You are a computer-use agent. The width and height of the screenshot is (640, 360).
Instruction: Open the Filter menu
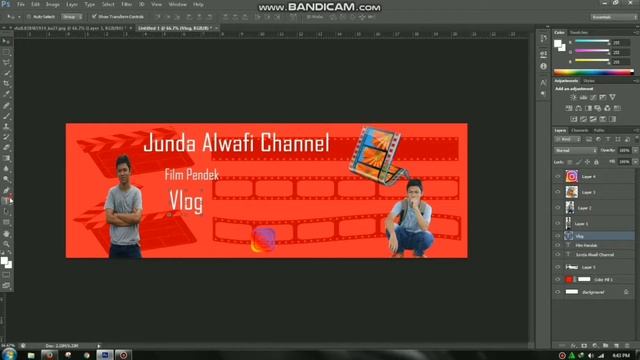click(127, 4)
